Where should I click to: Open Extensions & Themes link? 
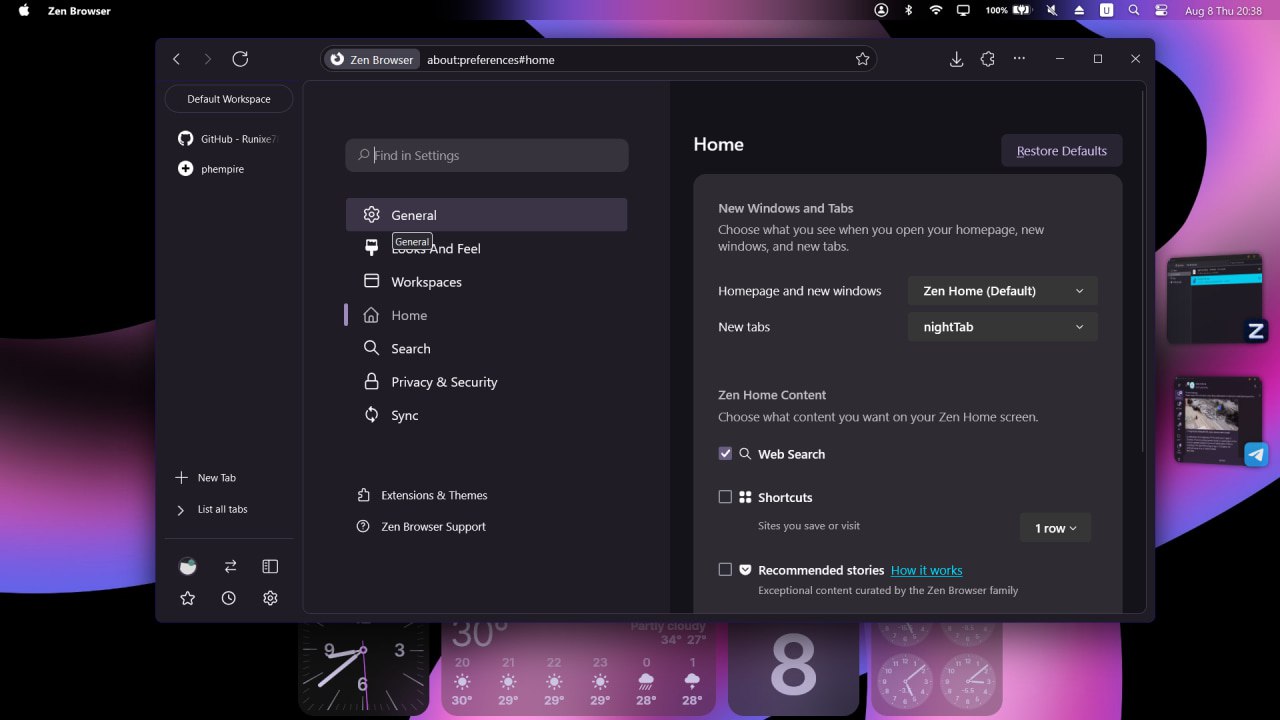point(422,495)
